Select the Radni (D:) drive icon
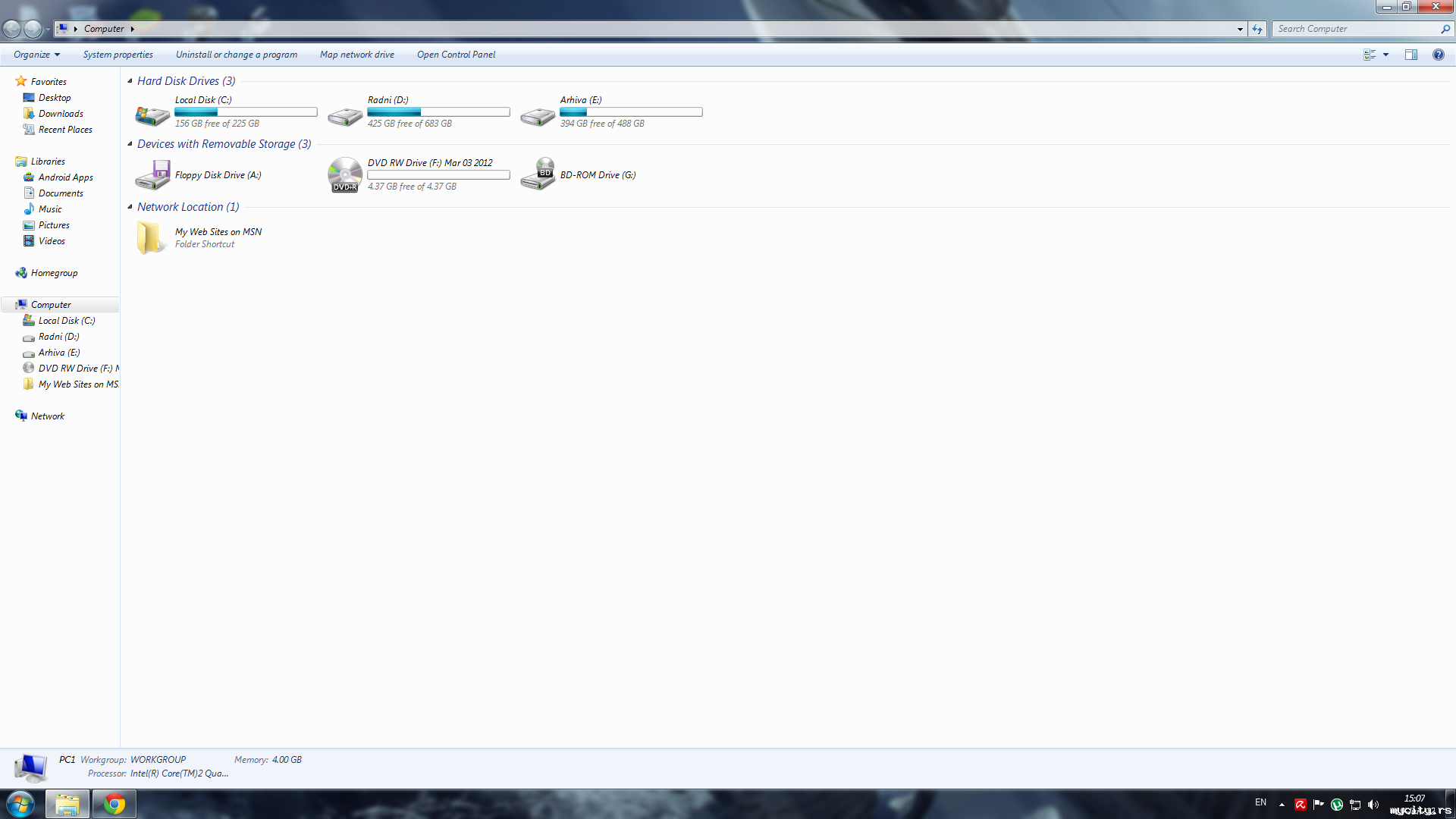The height and width of the screenshot is (819, 1456). click(x=345, y=115)
